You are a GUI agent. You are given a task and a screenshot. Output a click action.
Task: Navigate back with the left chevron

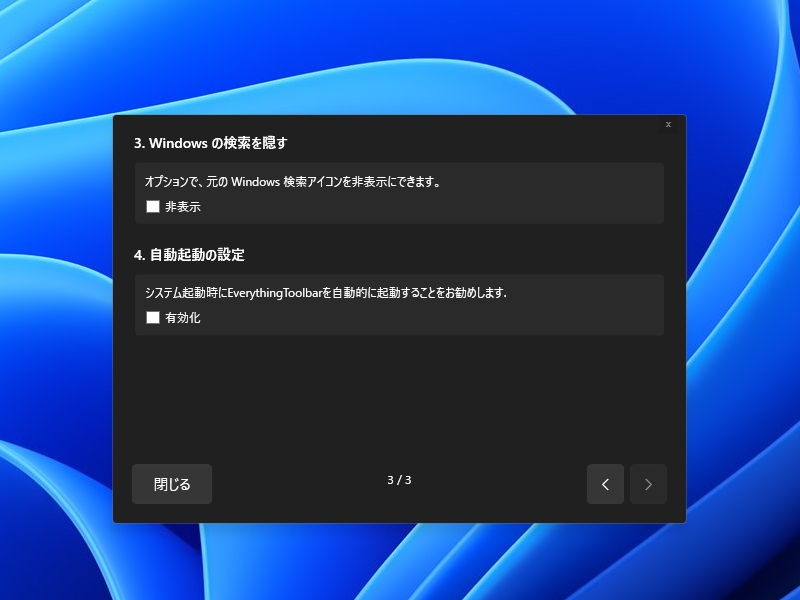pos(605,484)
